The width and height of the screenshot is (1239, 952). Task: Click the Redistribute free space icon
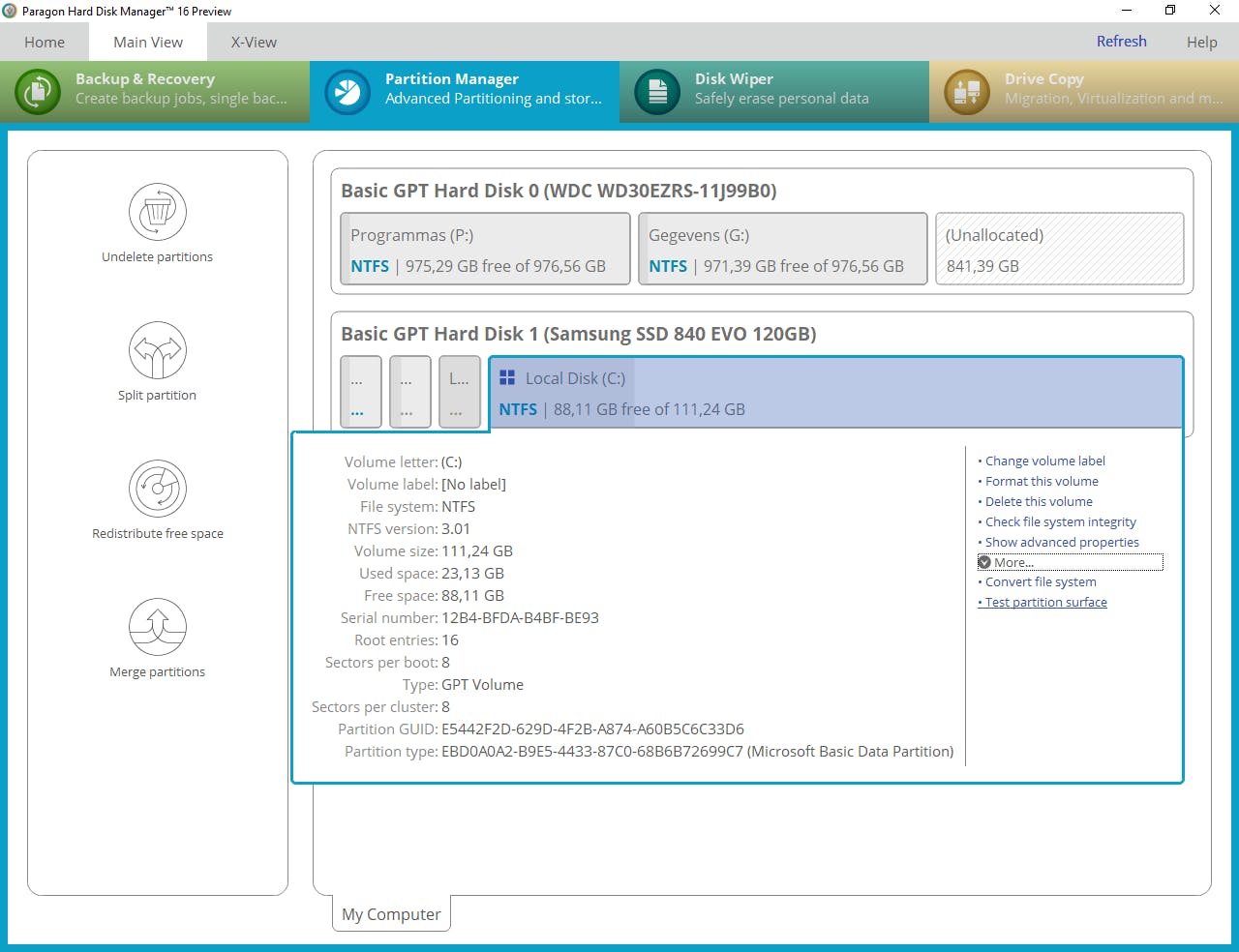click(x=158, y=489)
